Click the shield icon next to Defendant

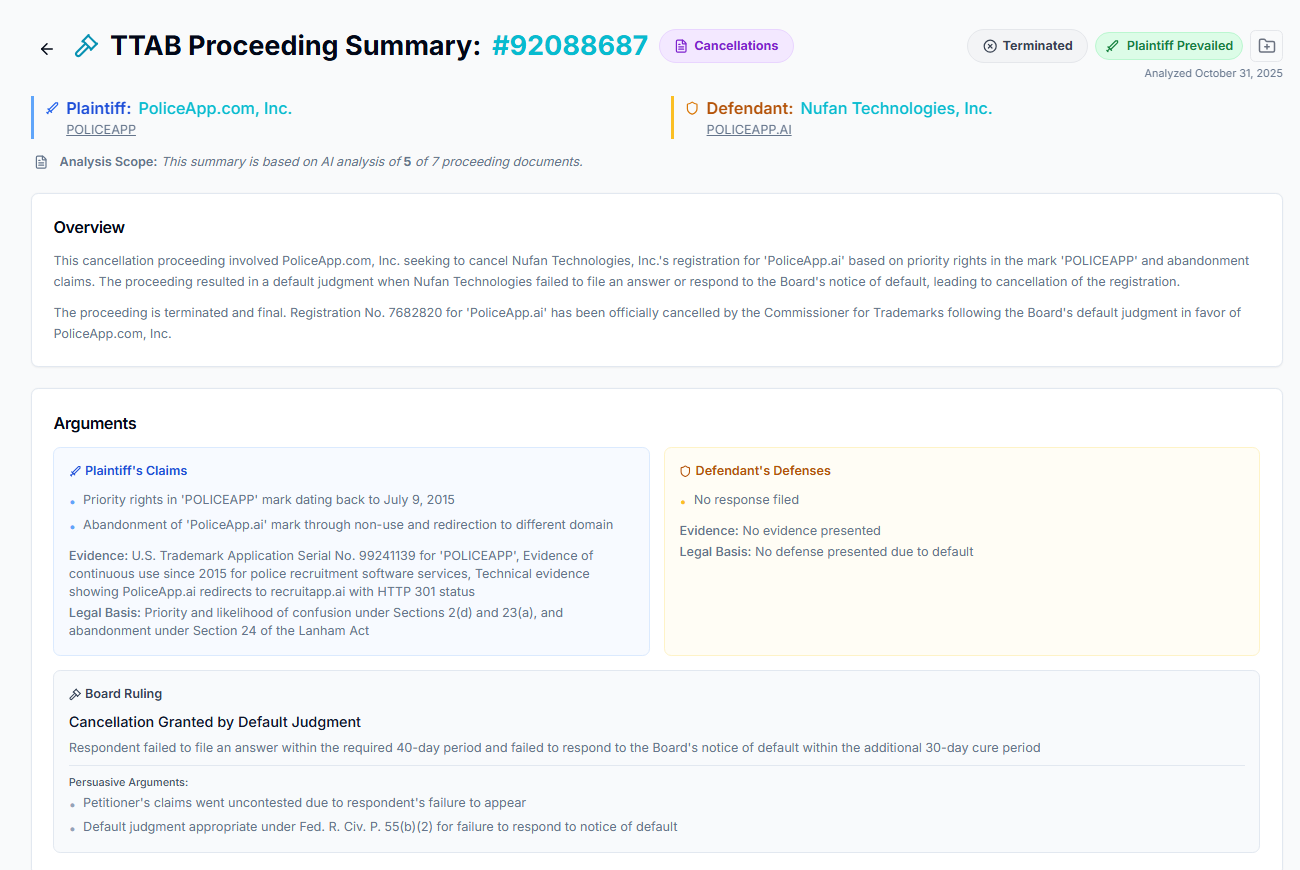[692, 108]
